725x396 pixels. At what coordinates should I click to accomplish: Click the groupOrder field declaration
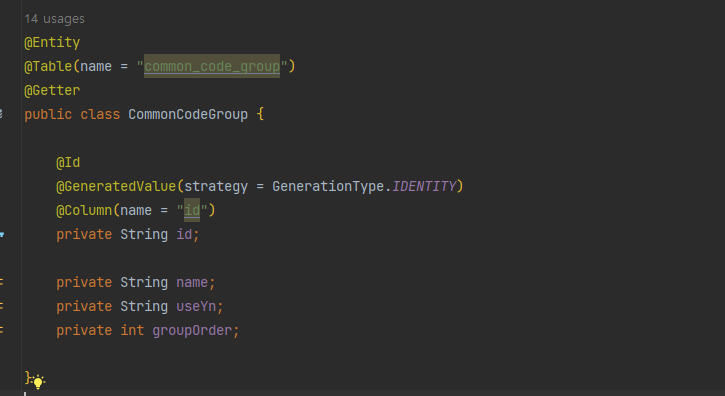192,330
